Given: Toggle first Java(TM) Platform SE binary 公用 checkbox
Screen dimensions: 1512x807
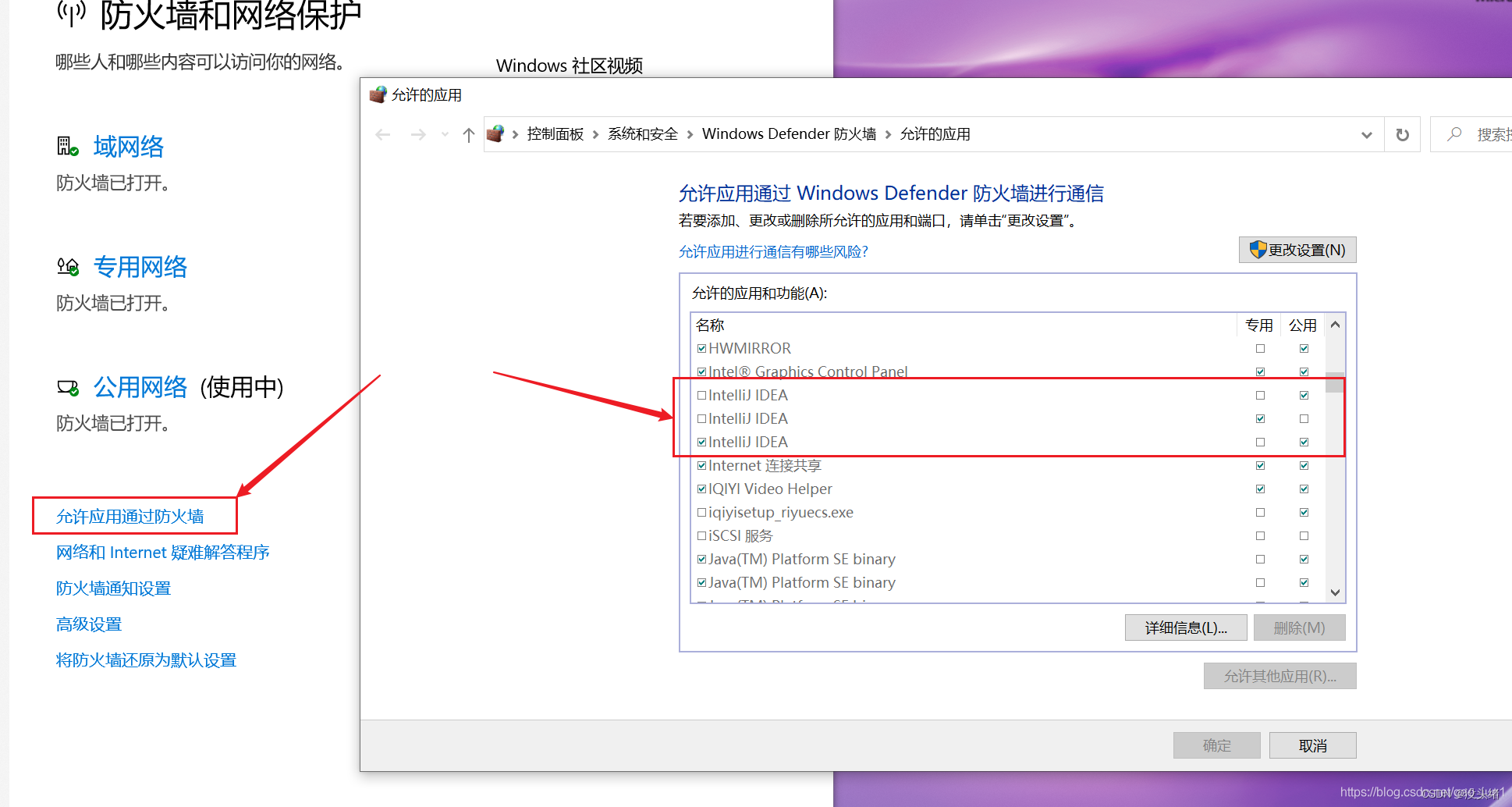Looking at the screenshot, I should click(x=1304, y=559).
